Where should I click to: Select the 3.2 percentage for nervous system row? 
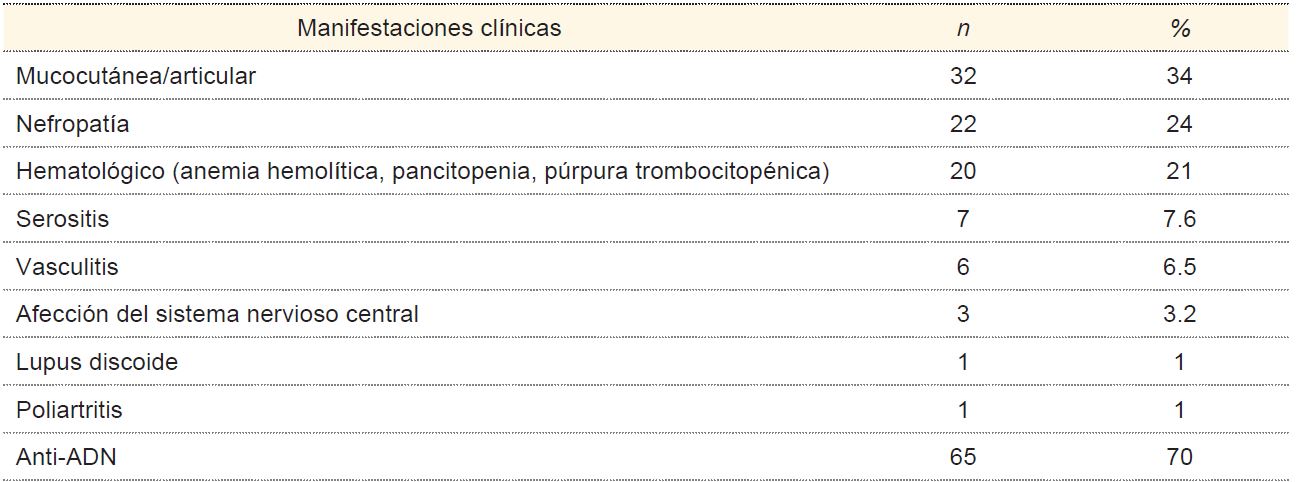(x=1180, y=314)
